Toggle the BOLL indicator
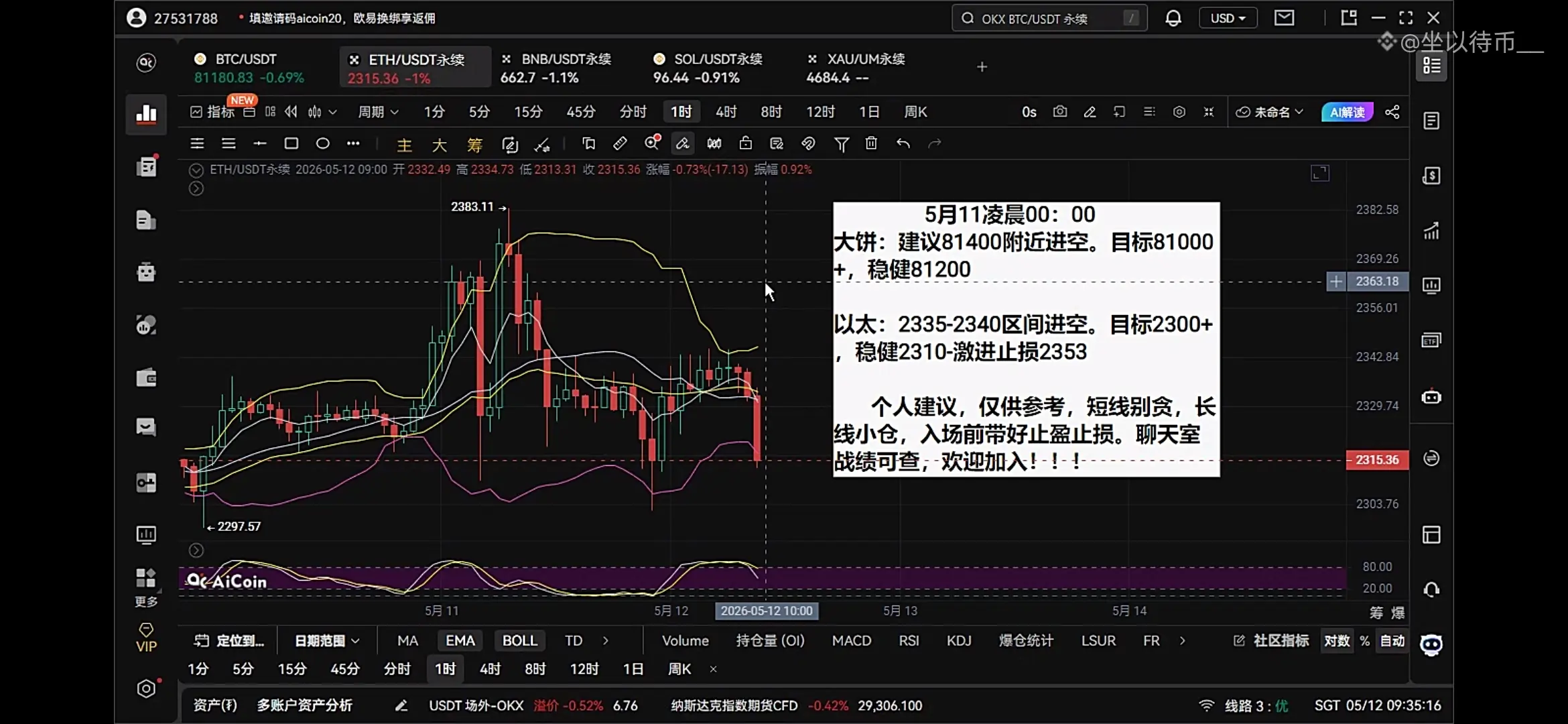This screenshot has width=1568, height=724. 520,641
